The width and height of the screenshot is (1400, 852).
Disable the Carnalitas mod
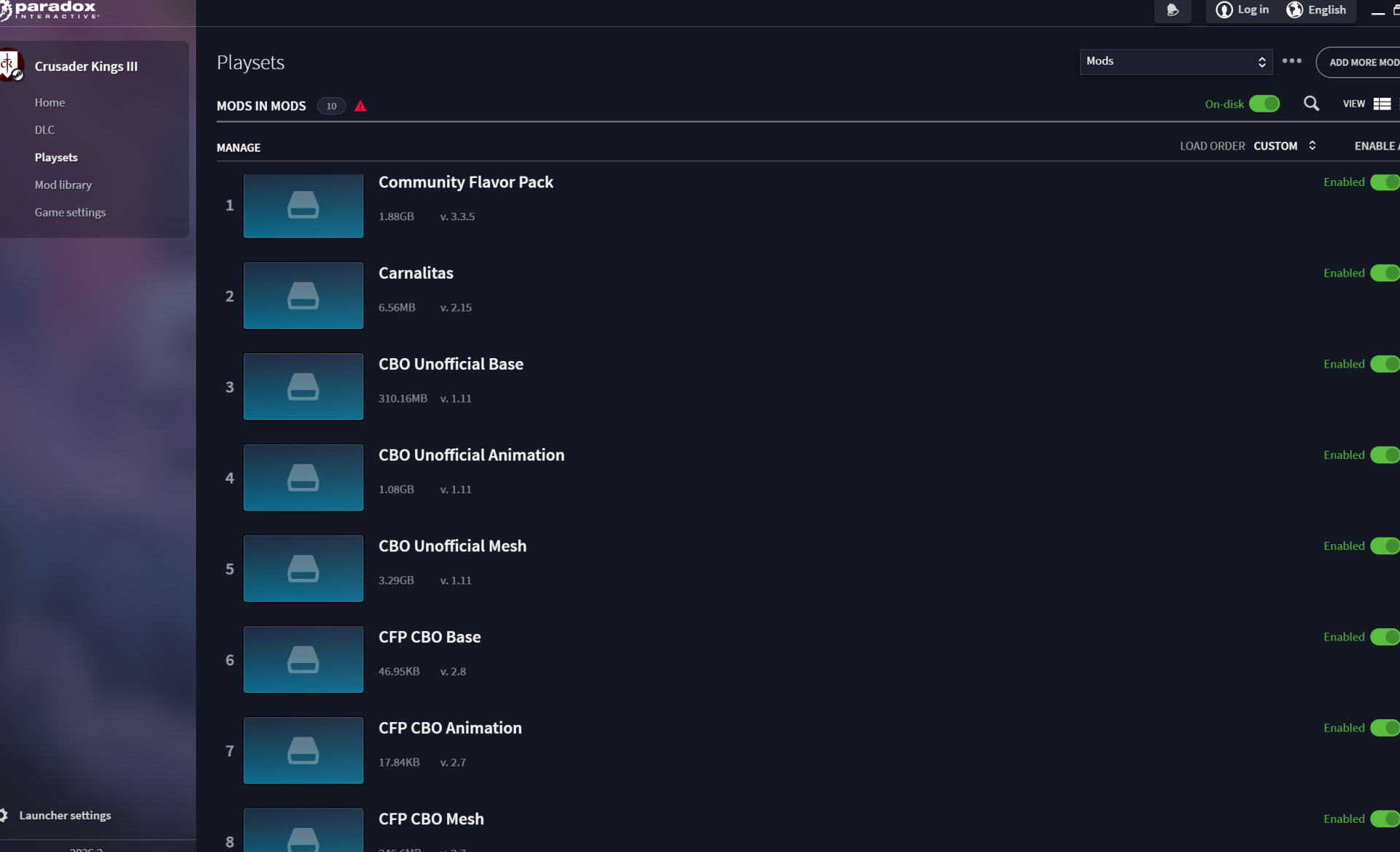click(x=1385, y=273)
